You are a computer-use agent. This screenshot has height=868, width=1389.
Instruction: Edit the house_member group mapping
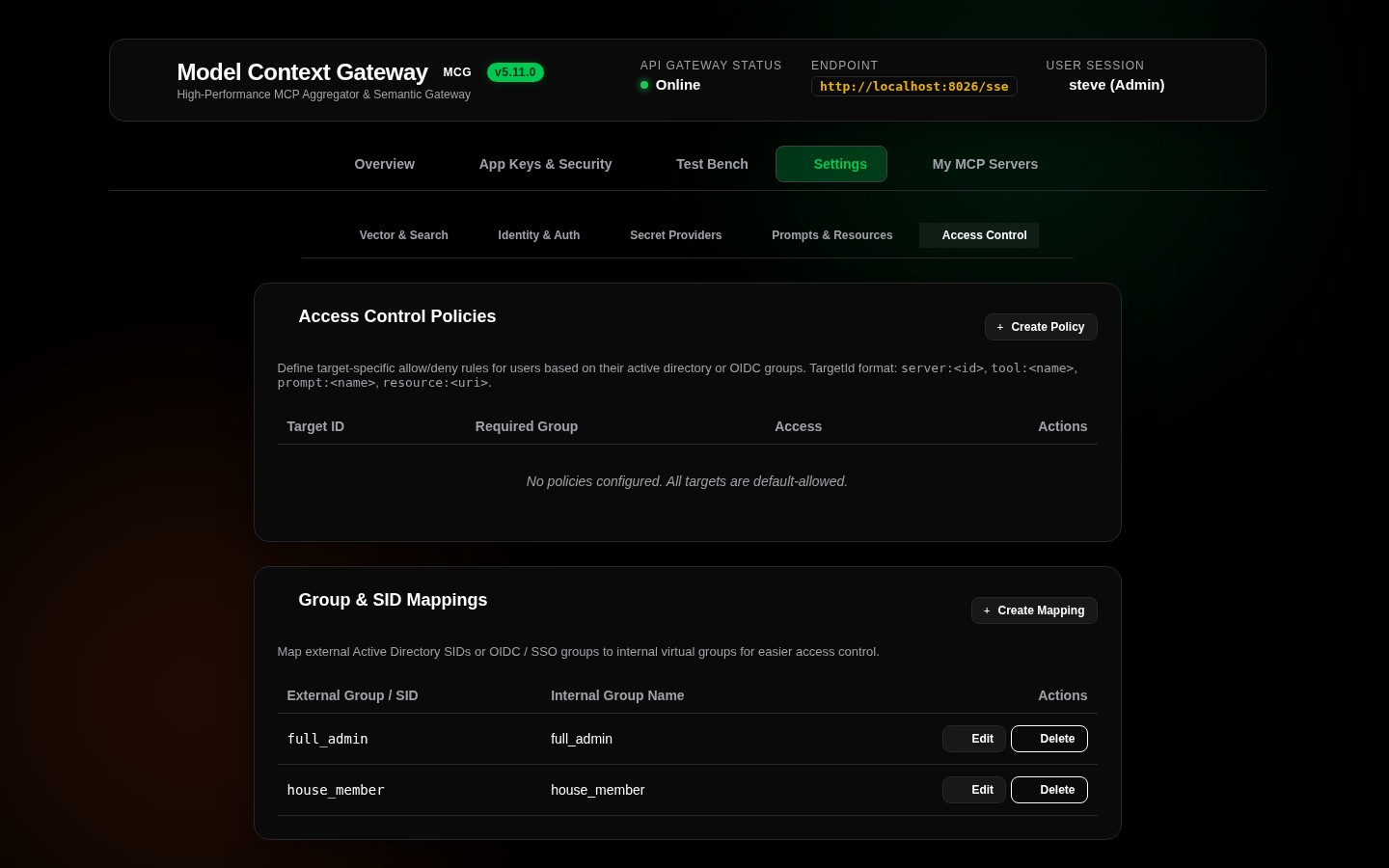pos(974,790)
